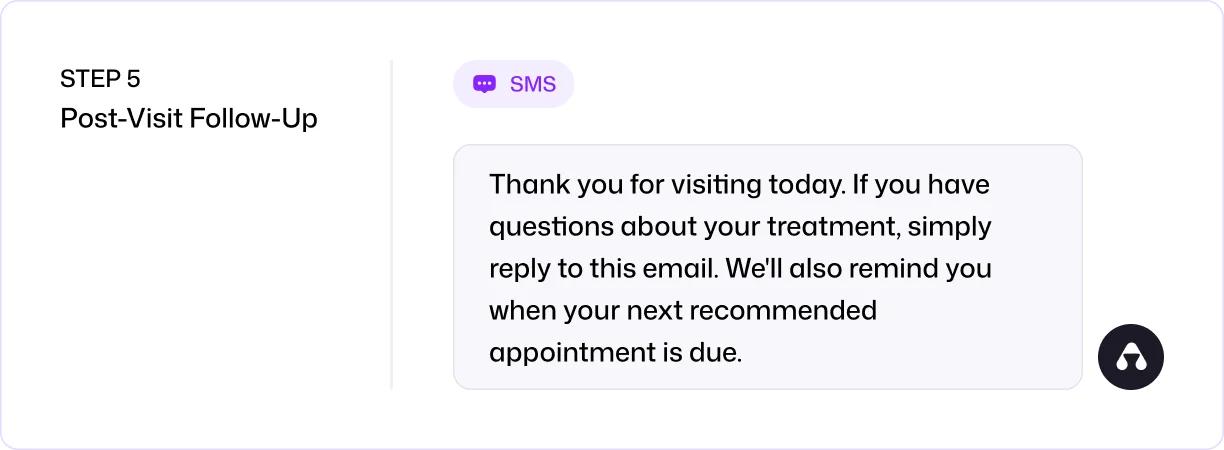Click the phrase 'We'll also remind you'

coord(858,269)
